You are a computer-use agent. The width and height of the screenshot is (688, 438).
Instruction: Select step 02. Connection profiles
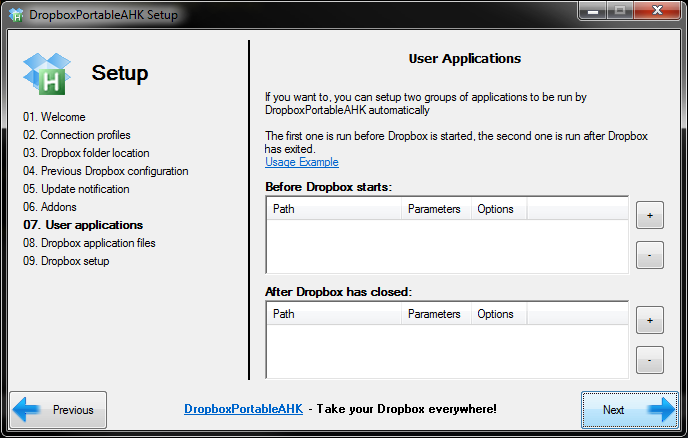[77, 135]
